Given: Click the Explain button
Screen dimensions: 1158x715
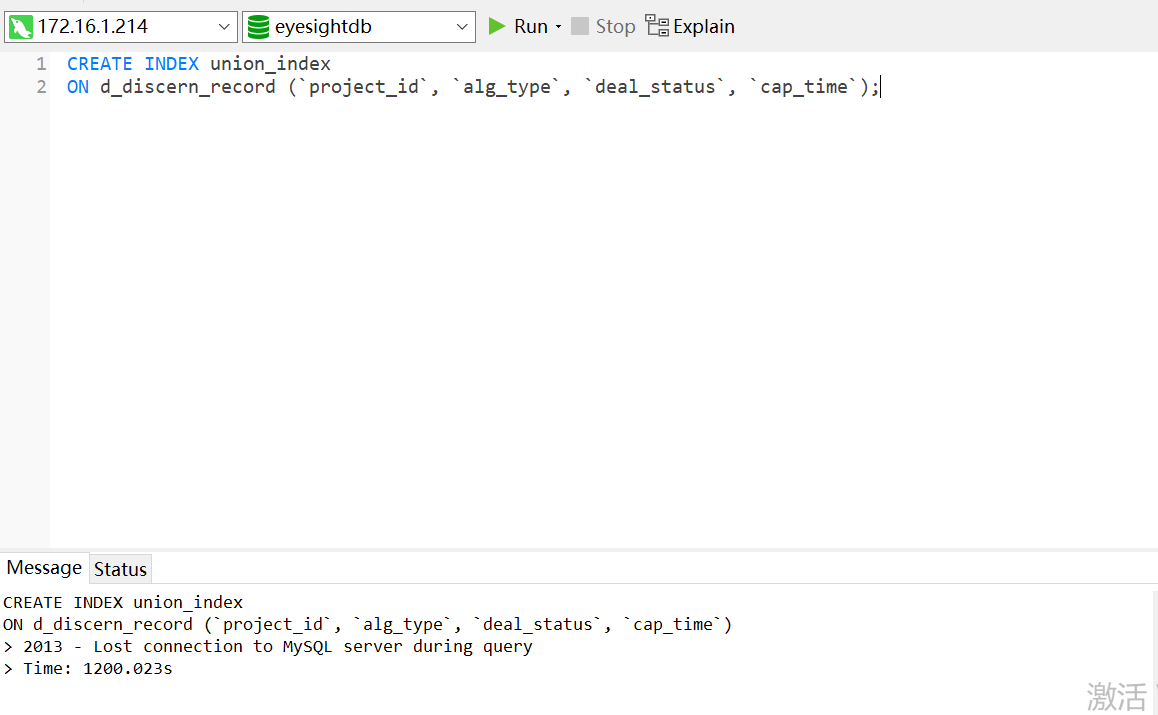Looking at the screenshot, I should [690, 27].
